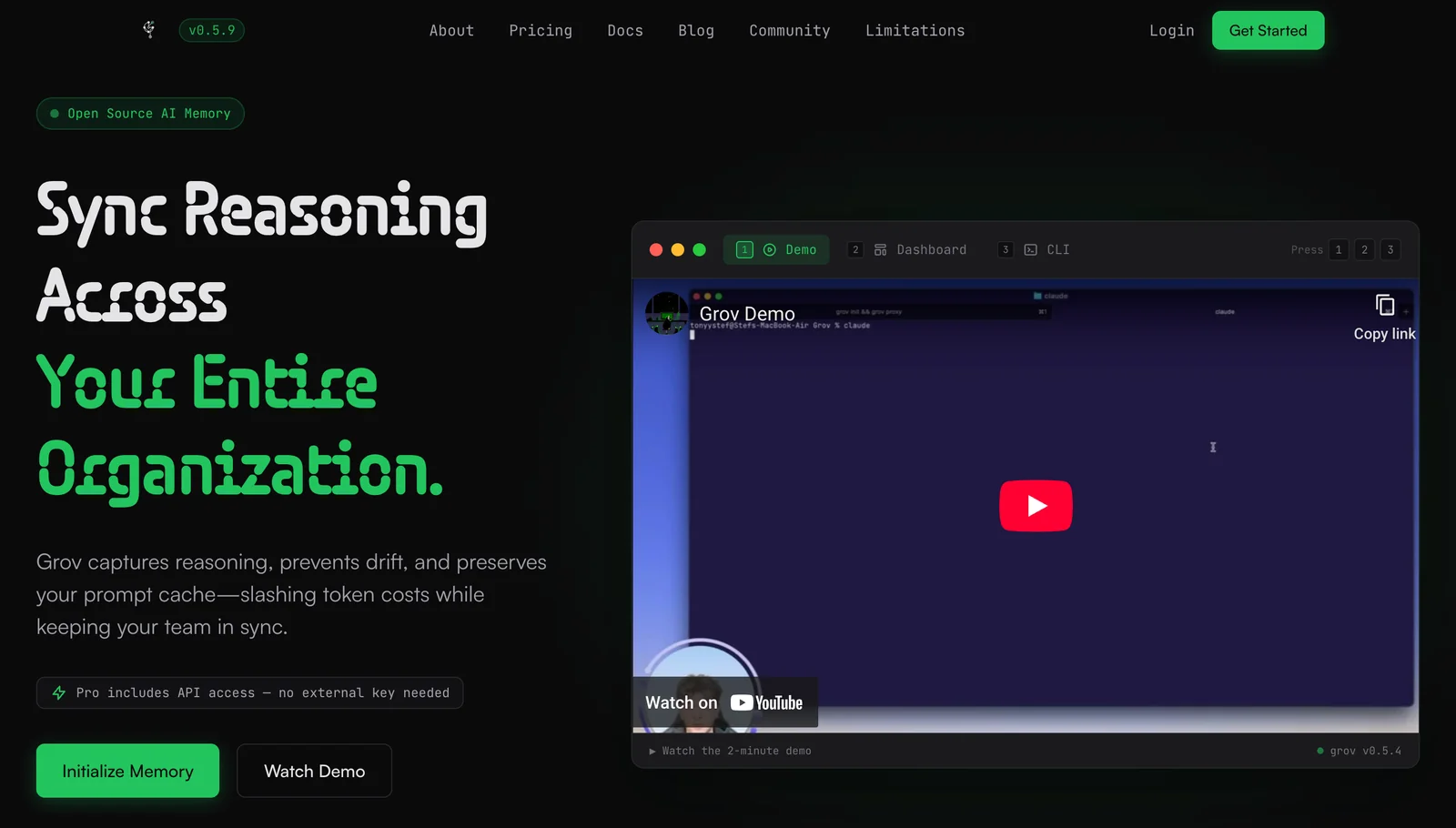Open the About page
Screen dimensions: 1456x828
pos(451,31)
